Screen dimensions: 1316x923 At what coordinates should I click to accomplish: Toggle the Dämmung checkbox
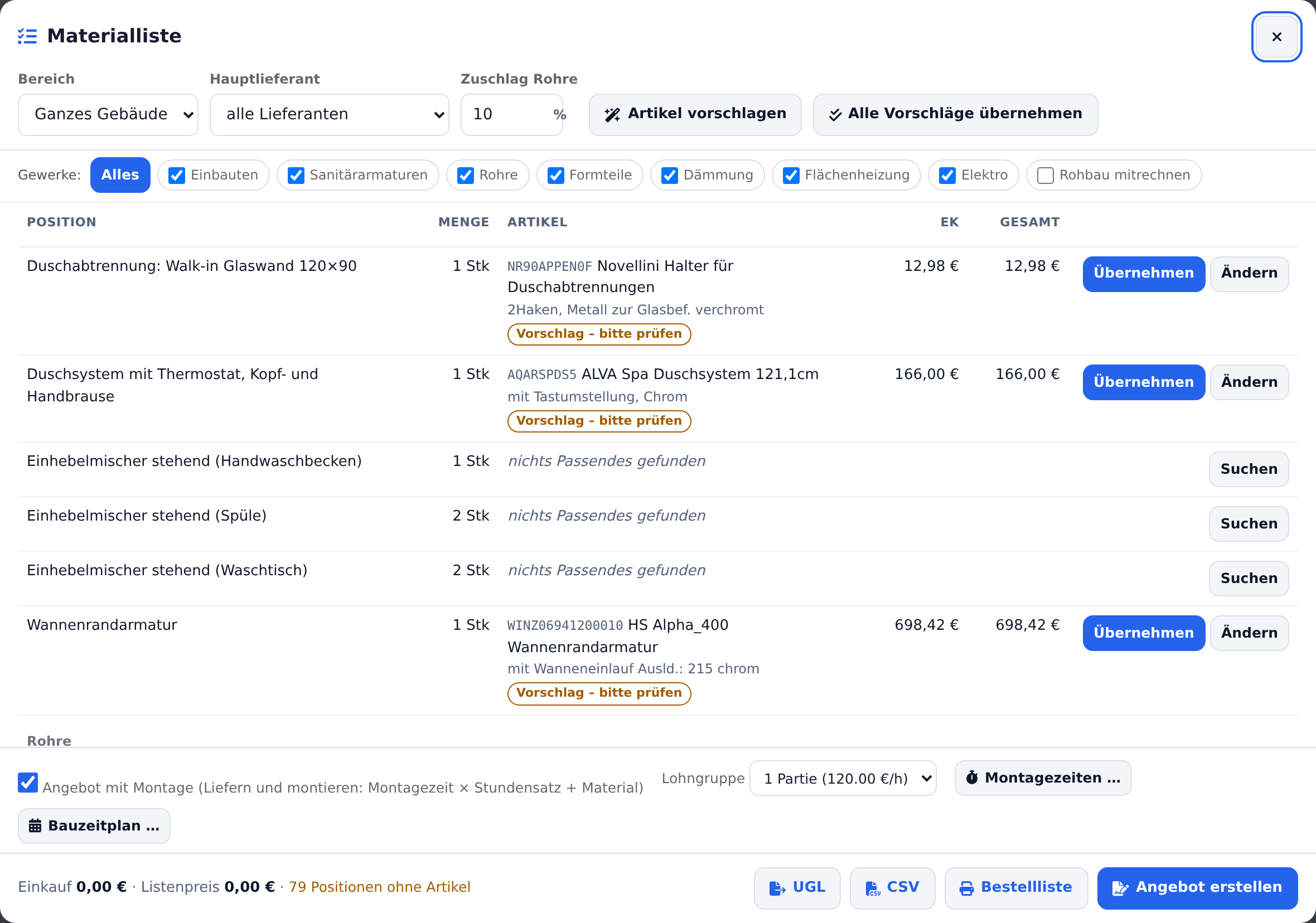(x=670, y=176)
